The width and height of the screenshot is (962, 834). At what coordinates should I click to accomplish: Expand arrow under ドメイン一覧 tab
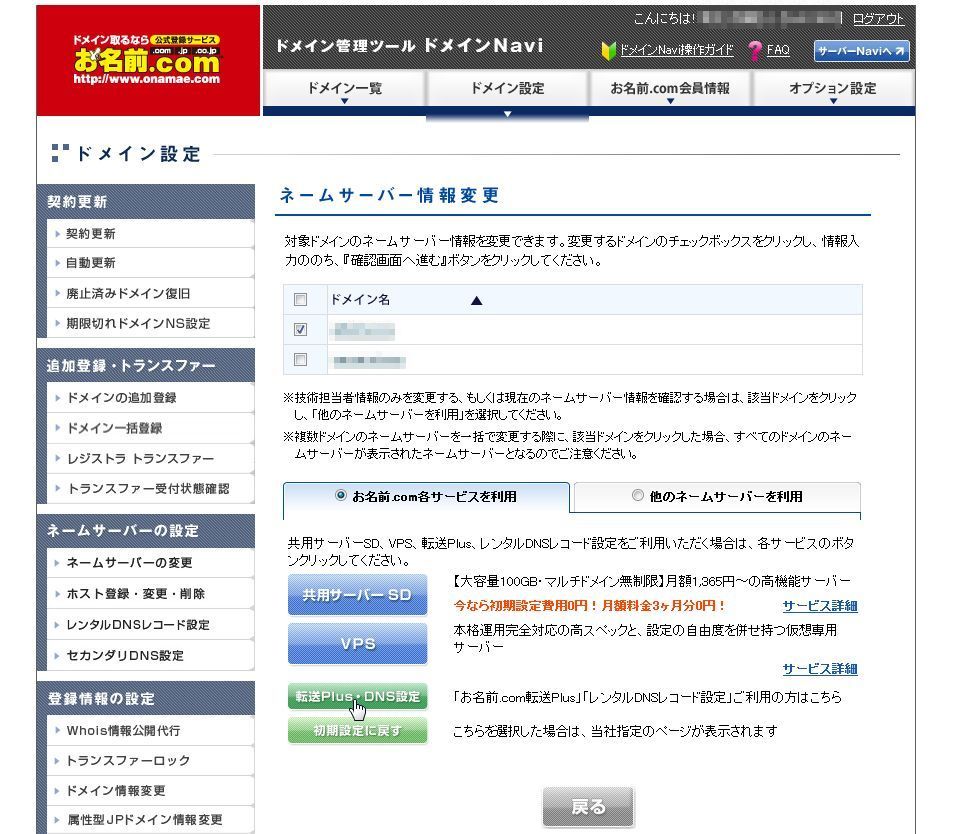344,101
